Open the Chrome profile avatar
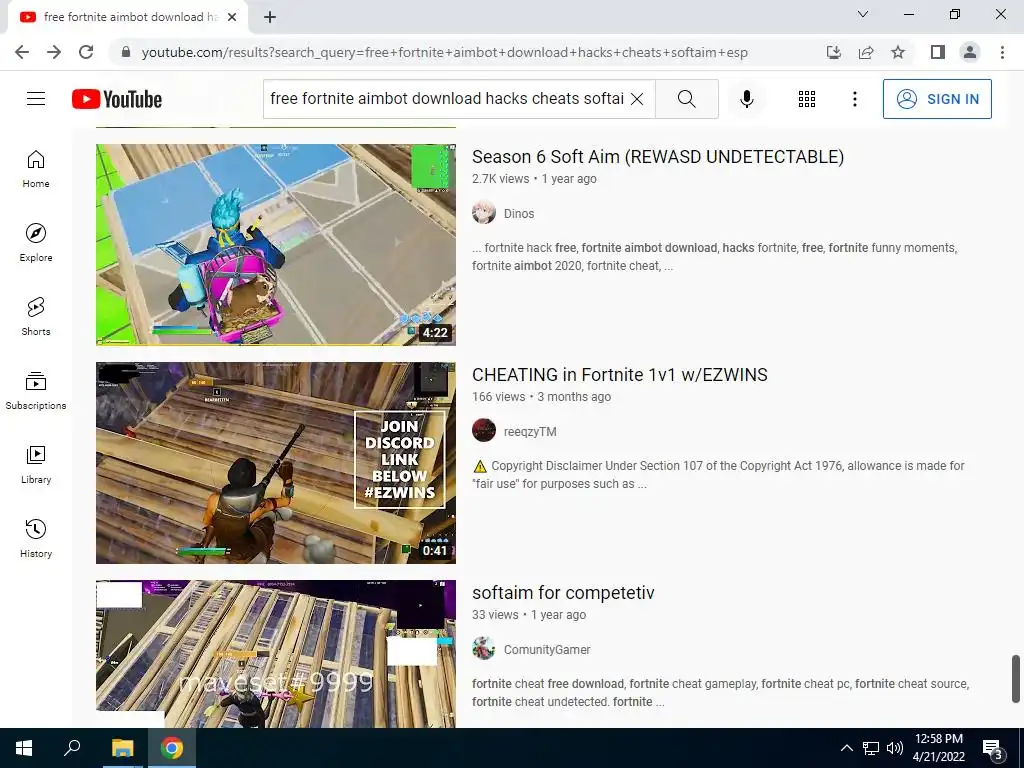1024x768 pixels. click(970, 52)
